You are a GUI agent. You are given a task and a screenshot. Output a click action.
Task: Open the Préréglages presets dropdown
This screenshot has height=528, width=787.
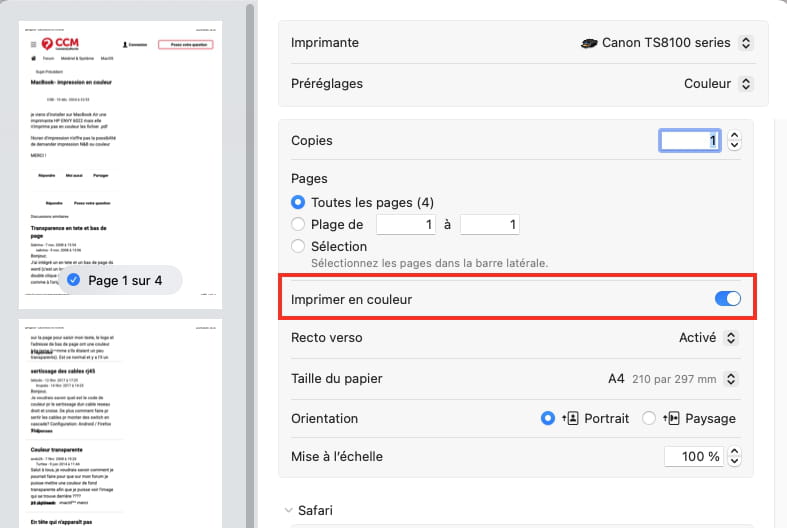(745, 84)
